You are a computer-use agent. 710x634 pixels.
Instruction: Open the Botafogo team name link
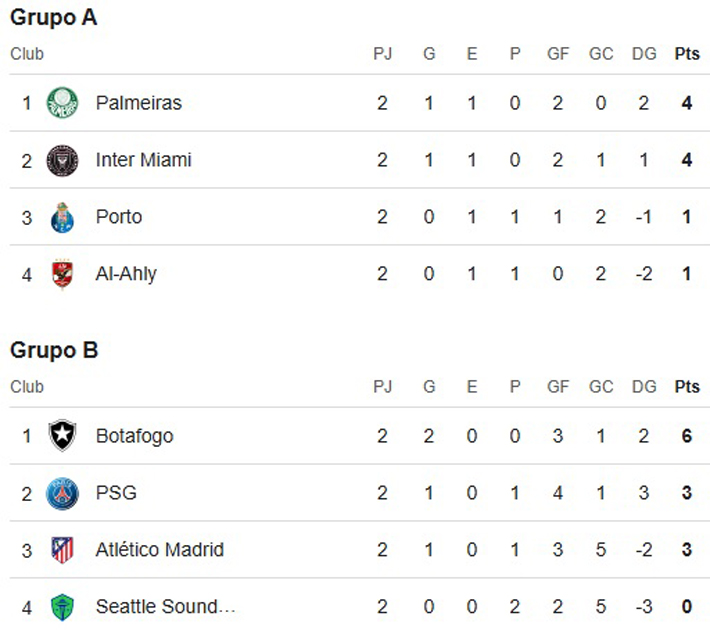(134, 436)
